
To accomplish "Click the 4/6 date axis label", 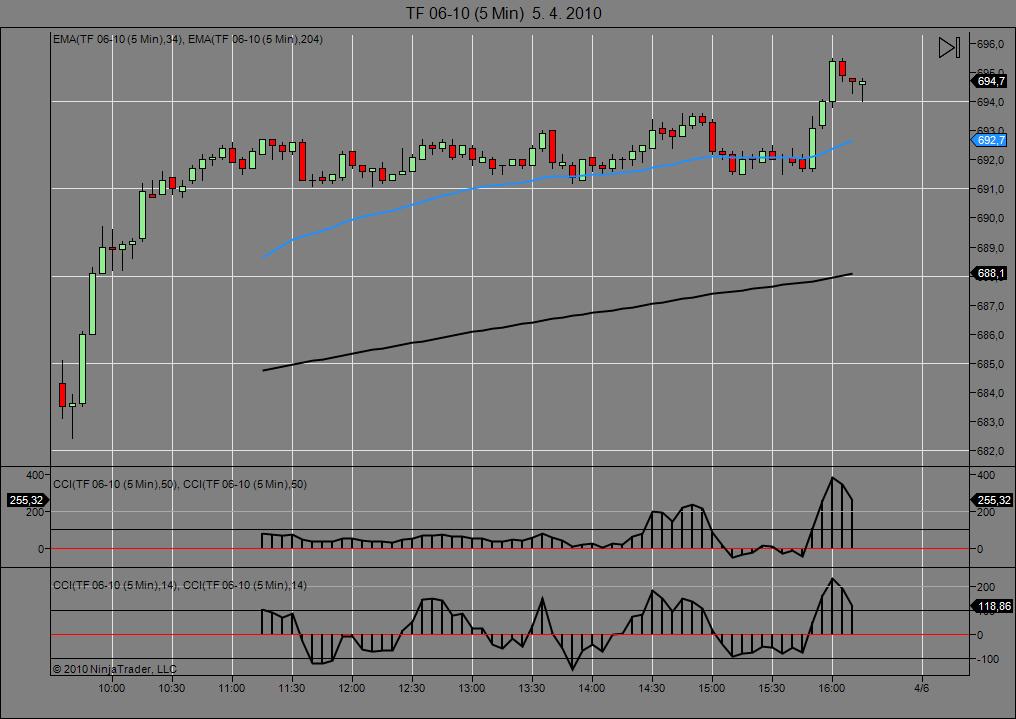I will point(921,688).
